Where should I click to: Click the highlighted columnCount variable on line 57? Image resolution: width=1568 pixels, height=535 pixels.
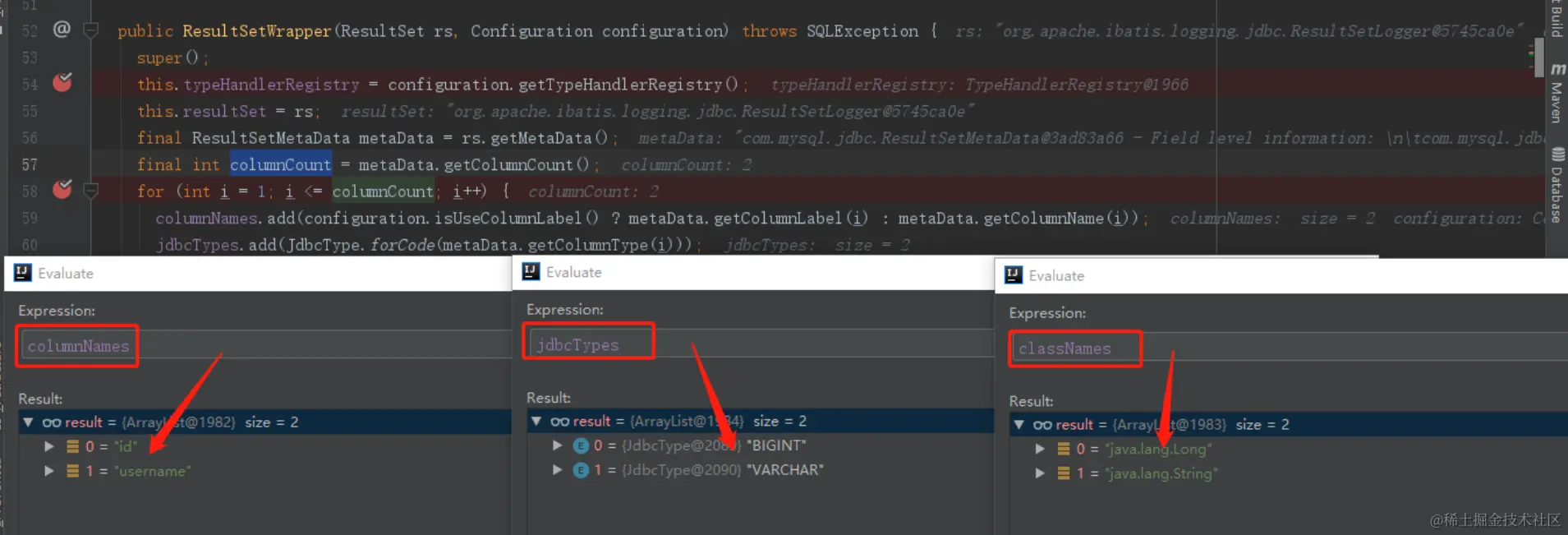[x=280, y=164]
